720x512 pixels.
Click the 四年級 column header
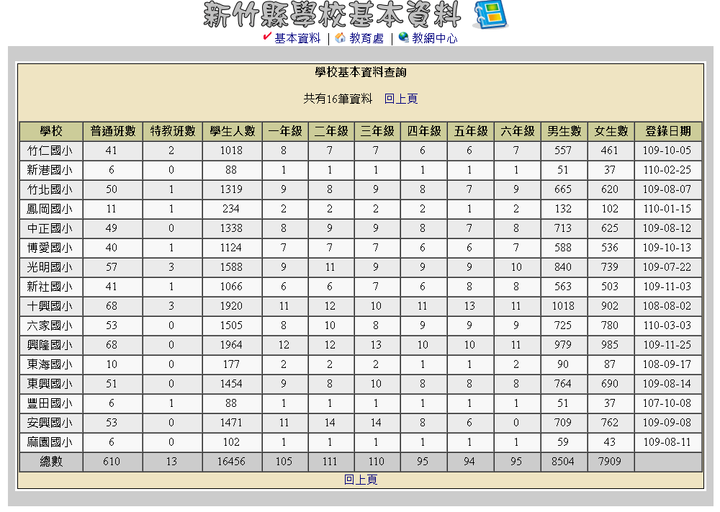click(x=424, y=131)
